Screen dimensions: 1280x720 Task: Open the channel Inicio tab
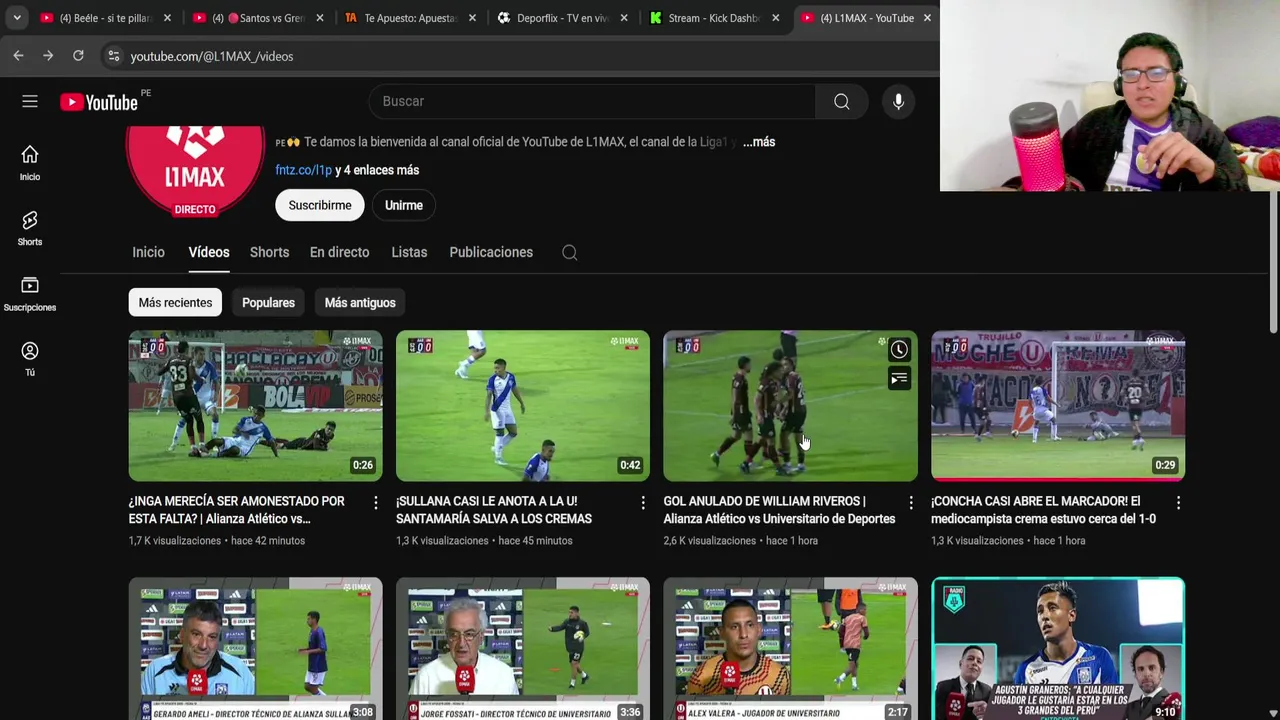148,252
